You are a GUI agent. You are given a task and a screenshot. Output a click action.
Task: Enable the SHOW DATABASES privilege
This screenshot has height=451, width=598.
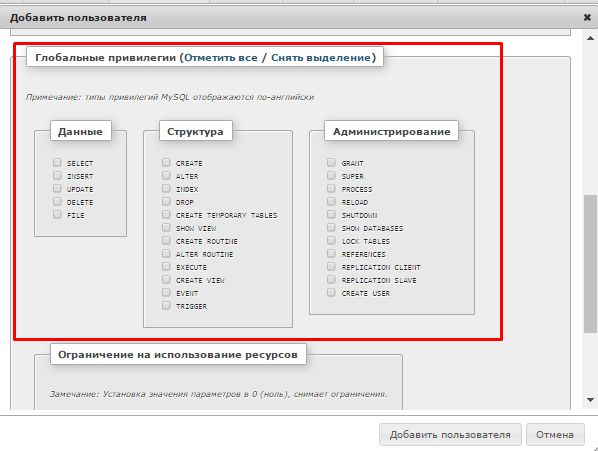click(x=331, y=228)
